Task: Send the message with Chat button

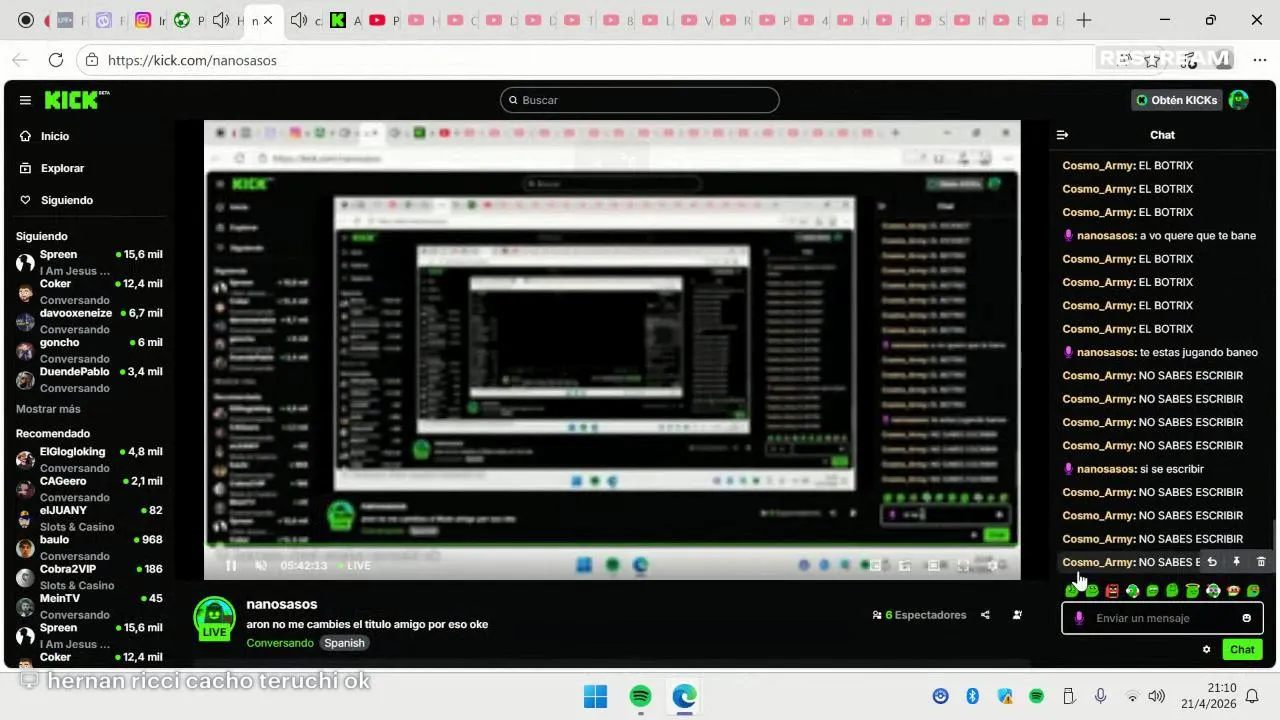Action: [x=1242, y=649]
